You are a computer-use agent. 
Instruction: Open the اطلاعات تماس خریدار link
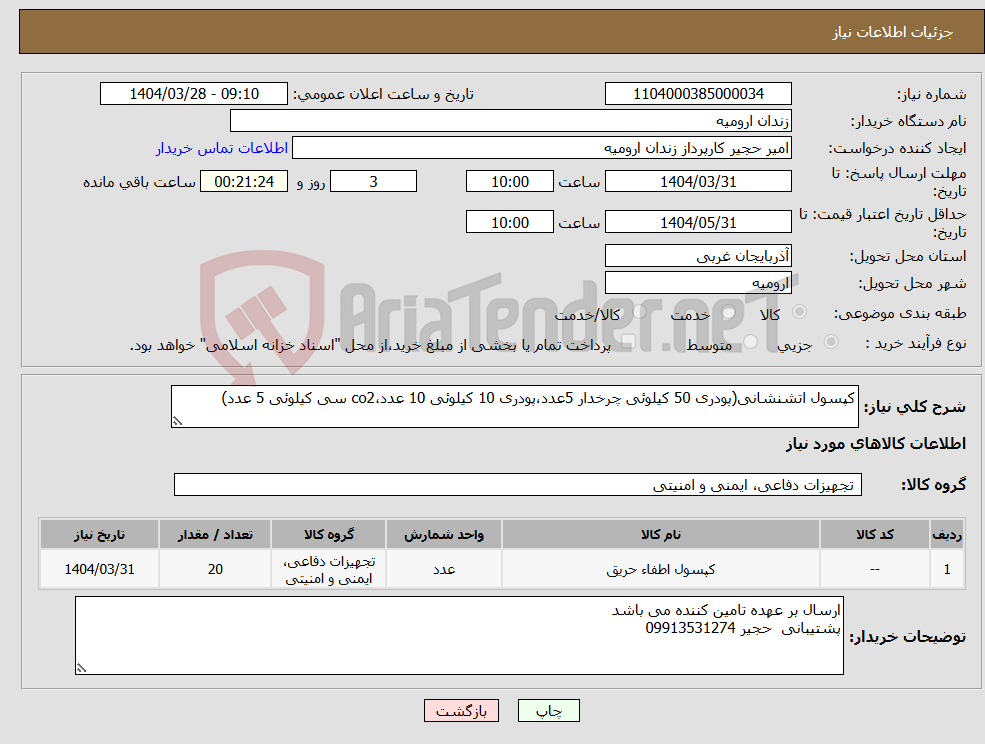[222, 148]
